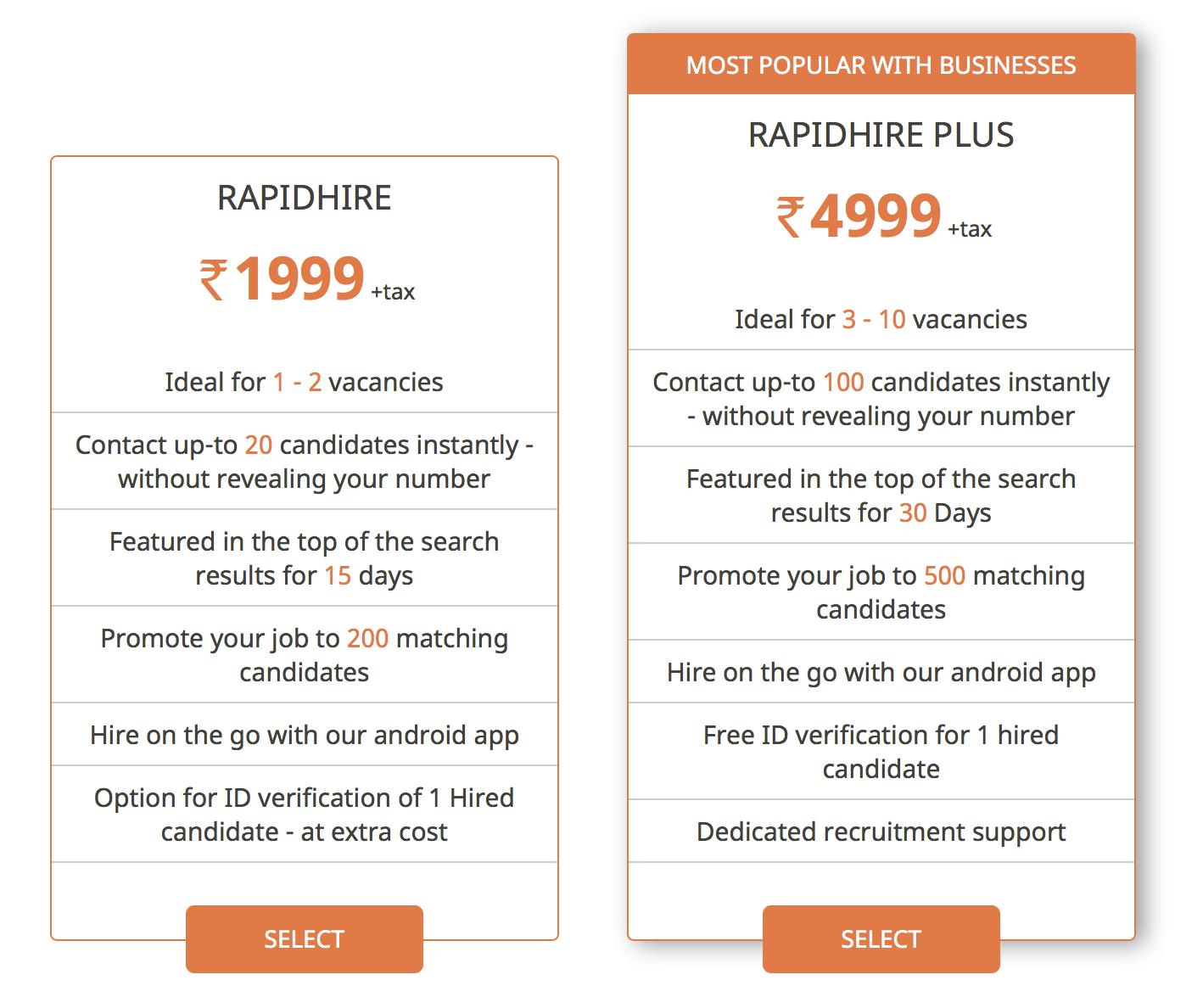Click the RAPIDHIRE PLUS plan title
This screenshot has height=1008, width=1203.
[x=881, y=135]
